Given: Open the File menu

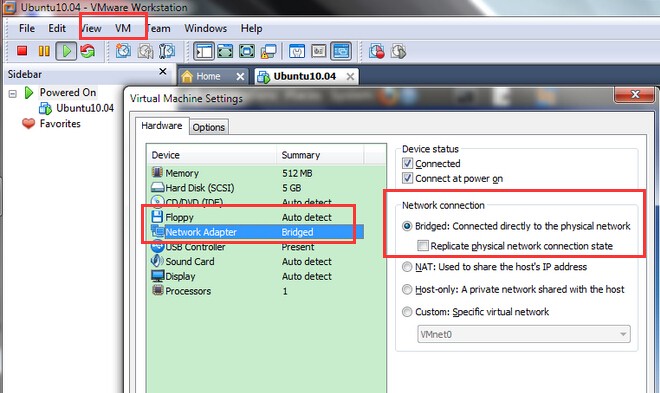Looking at the screenshot, I should [x=27, y=28].
